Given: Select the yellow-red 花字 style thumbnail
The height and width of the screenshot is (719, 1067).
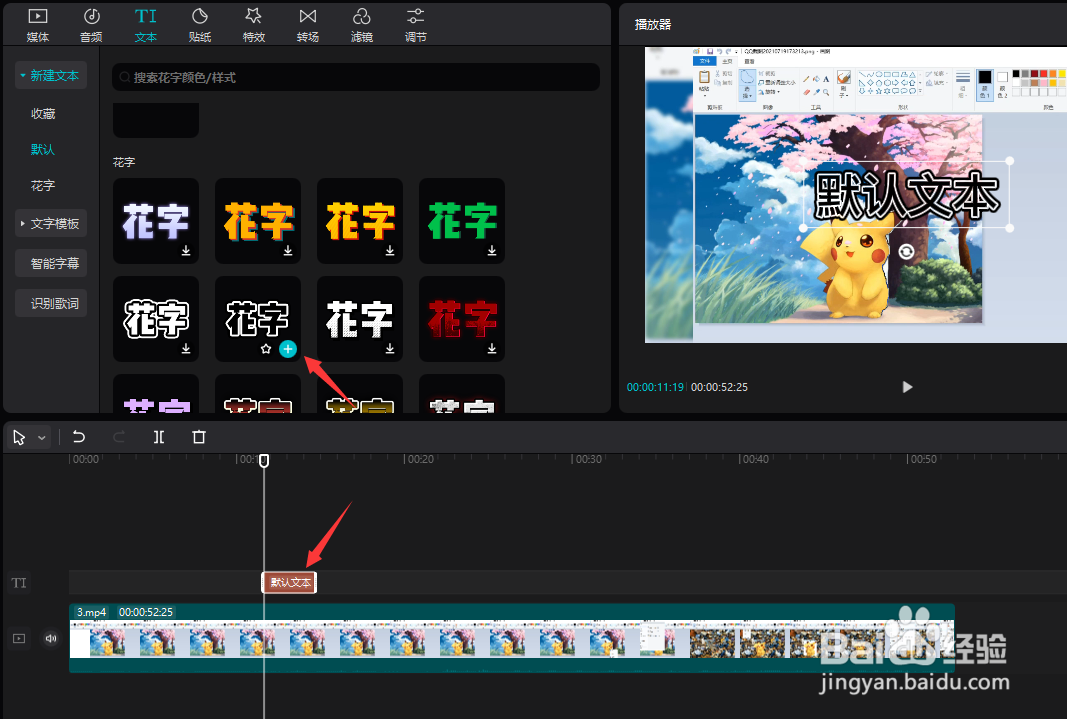Looking at the screenshot, I should click(x=360, y=220).
